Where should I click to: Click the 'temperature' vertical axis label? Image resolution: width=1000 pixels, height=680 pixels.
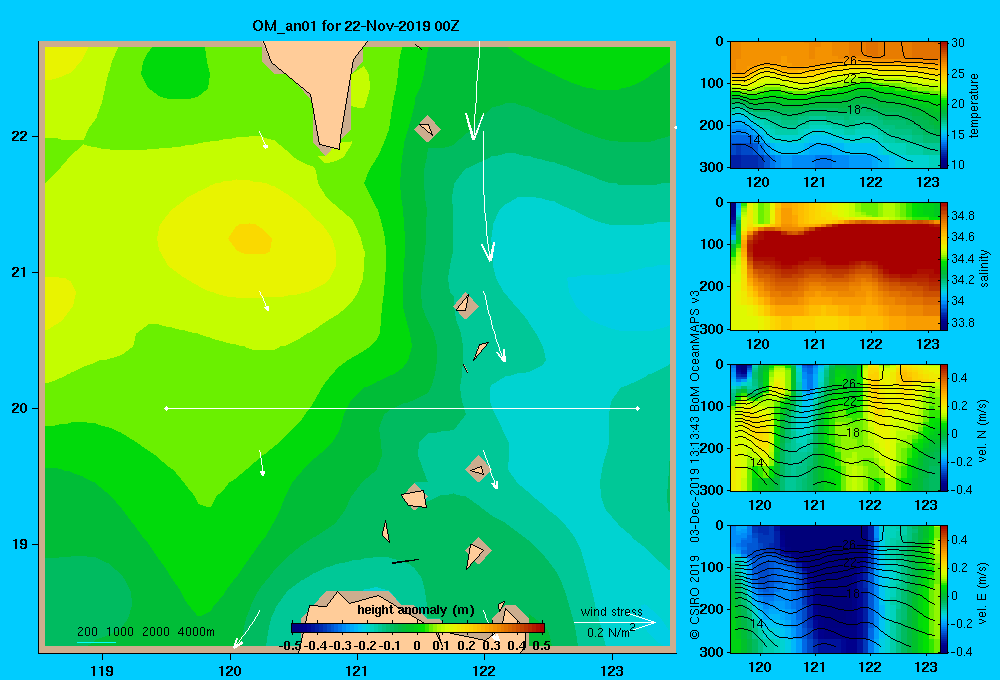(973, 105)
